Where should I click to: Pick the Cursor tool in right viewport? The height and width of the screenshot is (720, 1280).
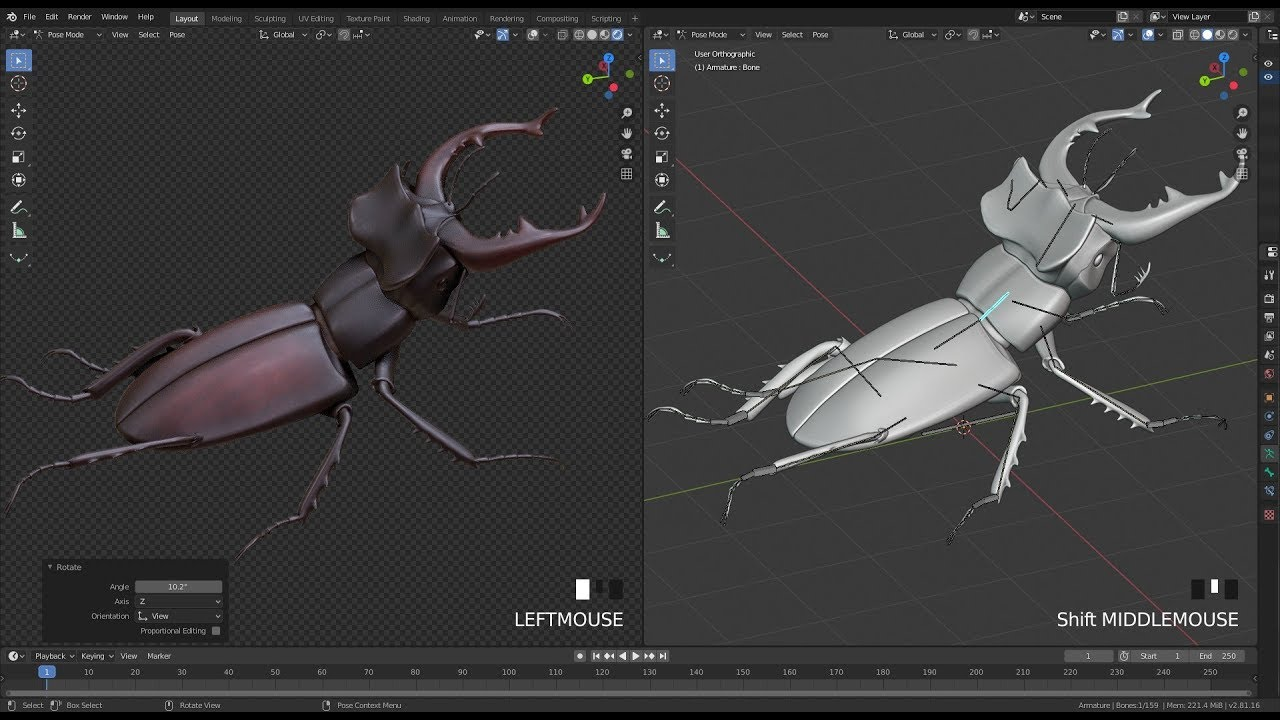[x=662, y=84]
